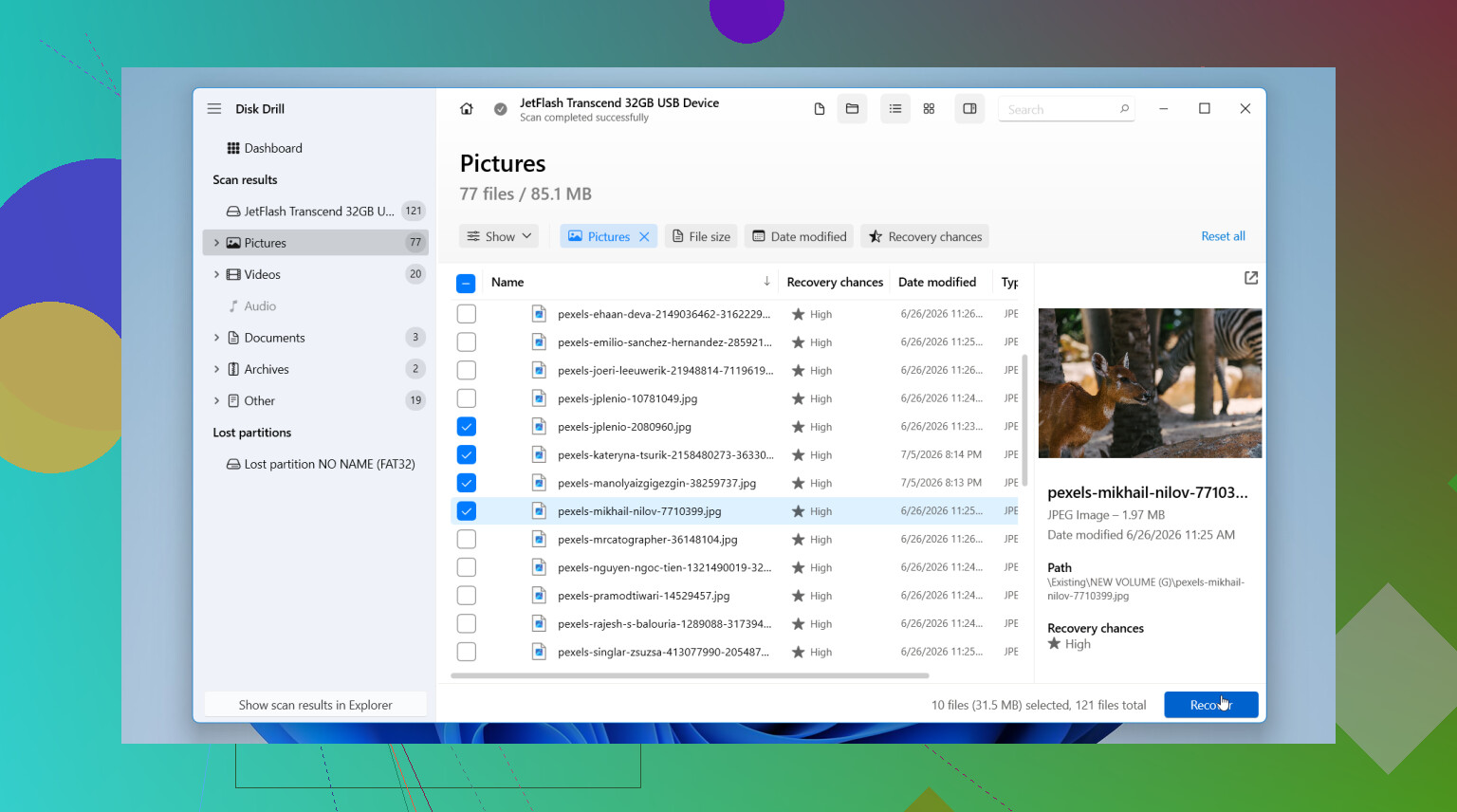Open preview in external window icon
The height and width of the screenshot is (812, 1457).
[1251, 278]
